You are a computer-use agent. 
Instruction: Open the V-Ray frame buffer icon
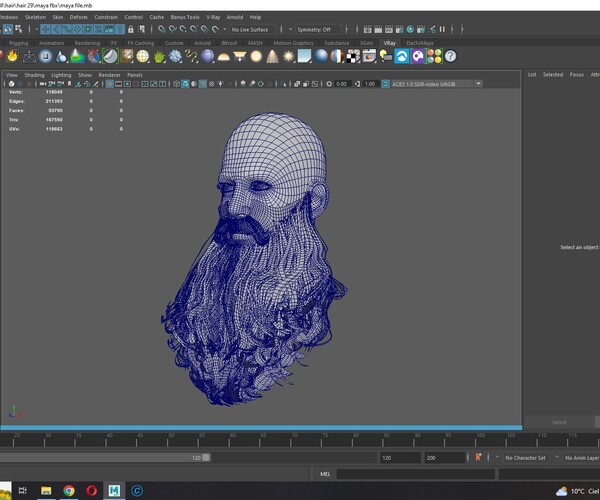point(370,56)
